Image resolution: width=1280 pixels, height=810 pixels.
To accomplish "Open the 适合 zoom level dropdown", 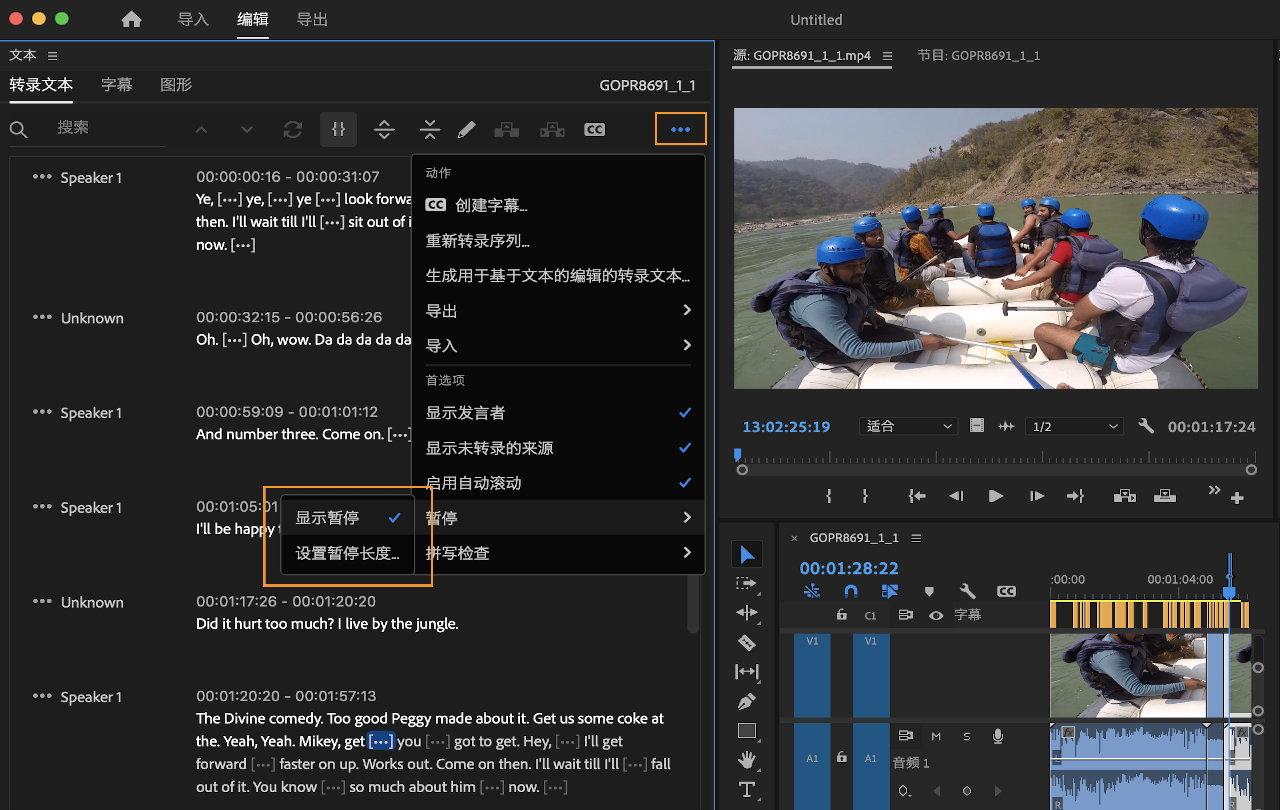I will 908,426.
